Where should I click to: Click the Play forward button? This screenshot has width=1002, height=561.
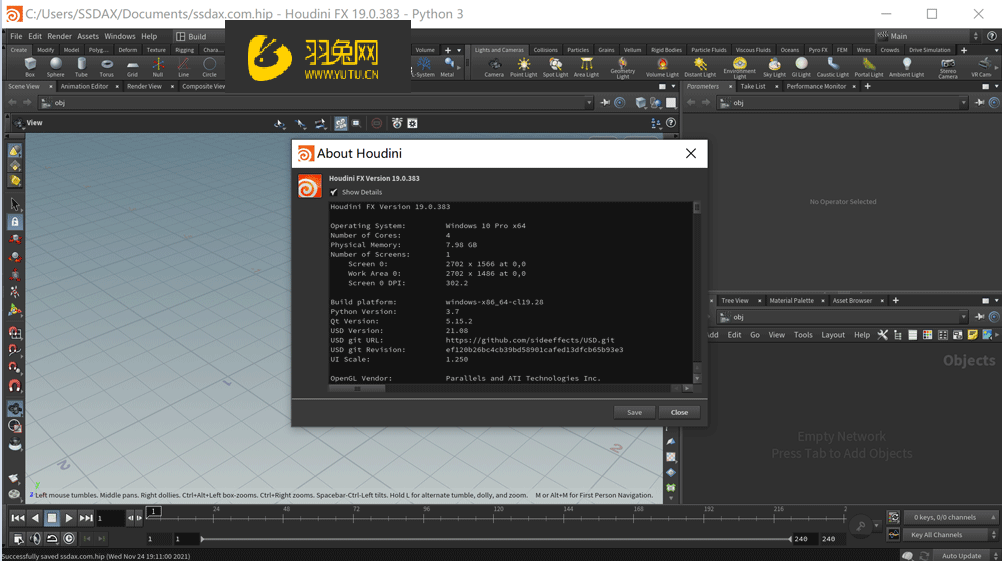(69, 518)
